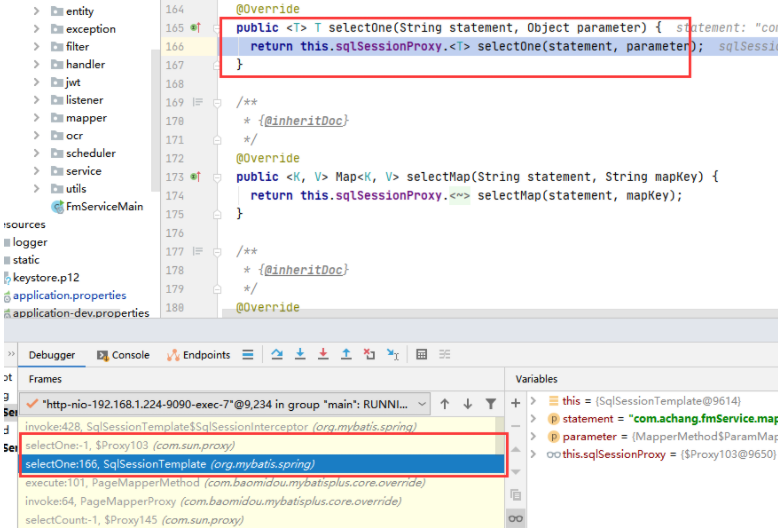Expand the this.sqlSessionProxy watch node
This screenshot has width=778, height=528.
(533, 454)
